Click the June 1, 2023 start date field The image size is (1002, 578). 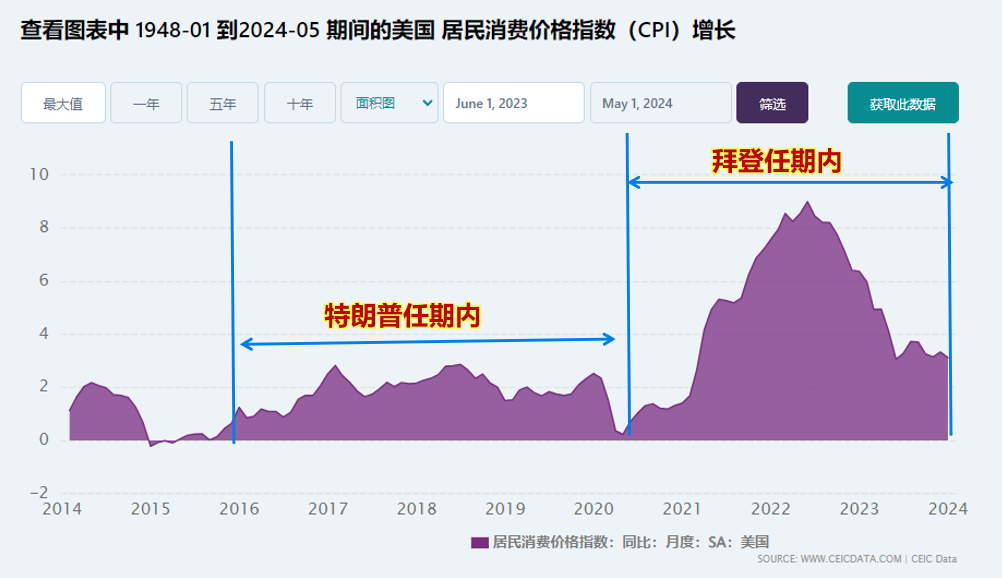tap(513, 103)
